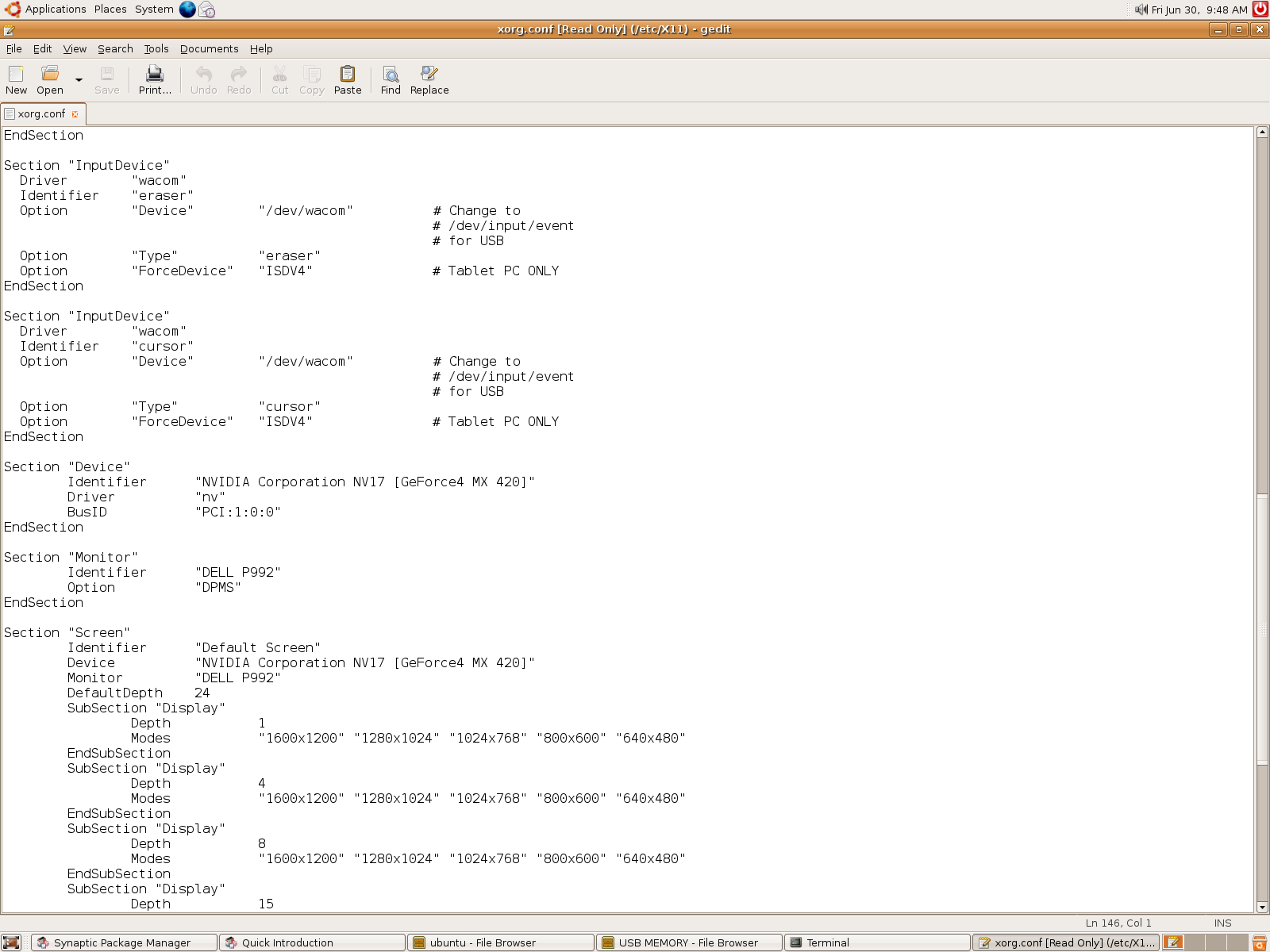The image size is (1270, 952).
Task: Click the Ln 146, Col 1 status text
Action: pyautogui.click(x=1118, y=923)
